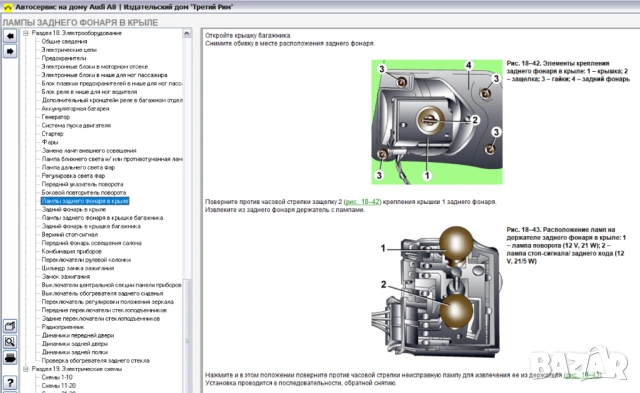
Task: Open Задний фонарь в крыле
Action: (73, 209)
